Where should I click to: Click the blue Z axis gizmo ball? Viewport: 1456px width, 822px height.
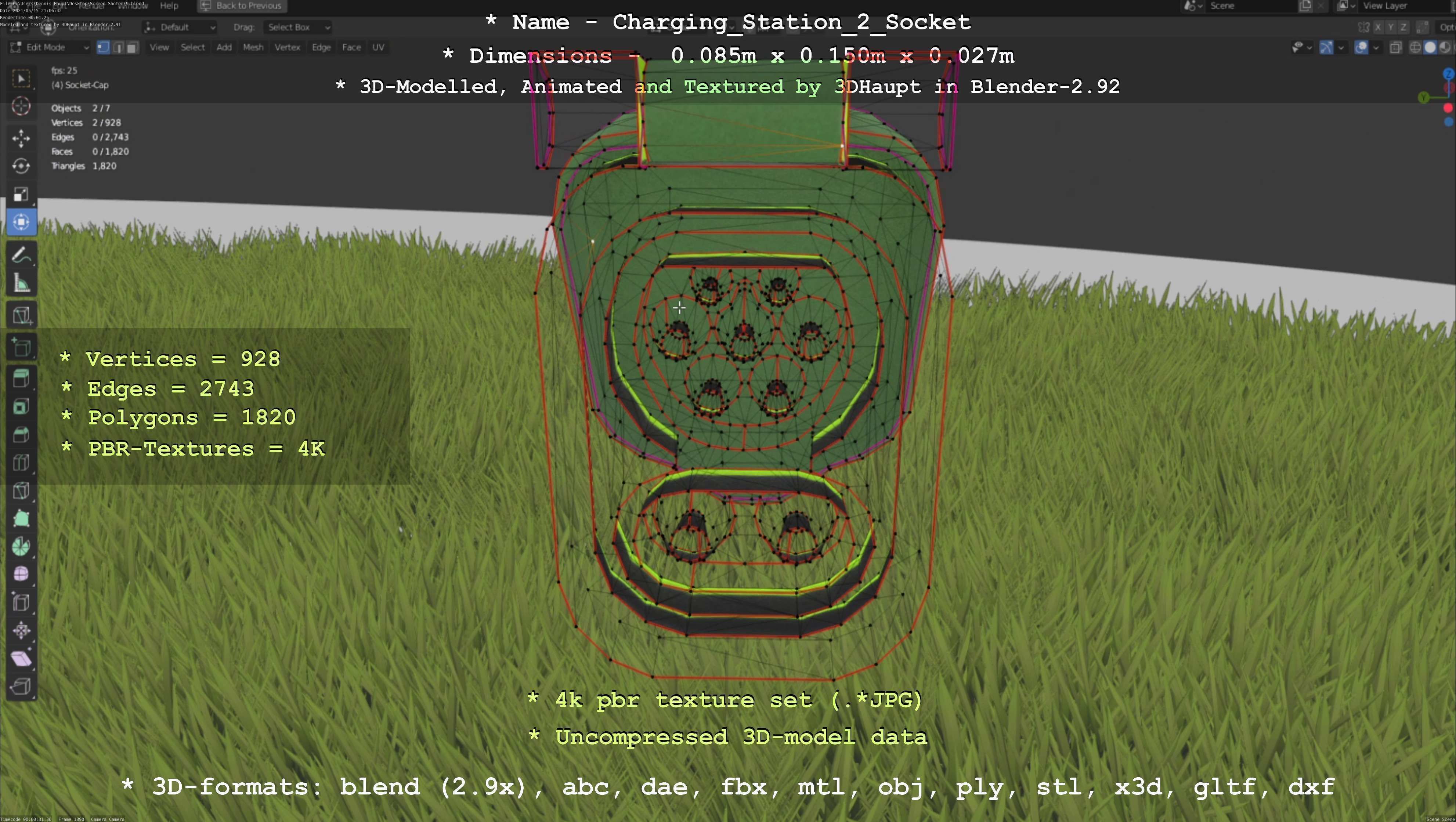pos(1448,74)
